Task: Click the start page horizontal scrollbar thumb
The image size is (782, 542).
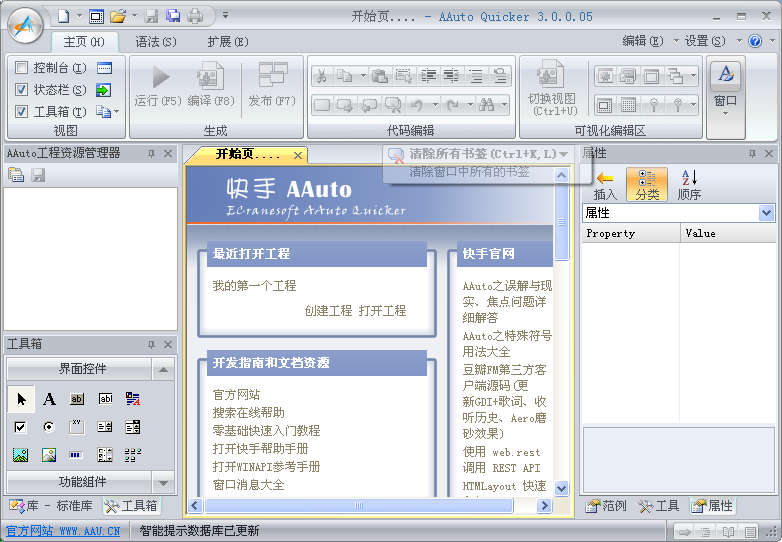Action: (x=359, y=505)
